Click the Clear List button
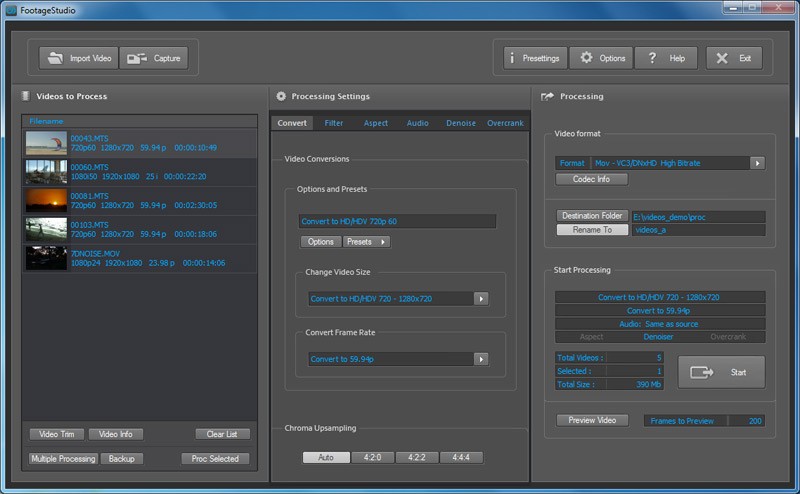The image size is (800, 494). [x=222, y=434]
